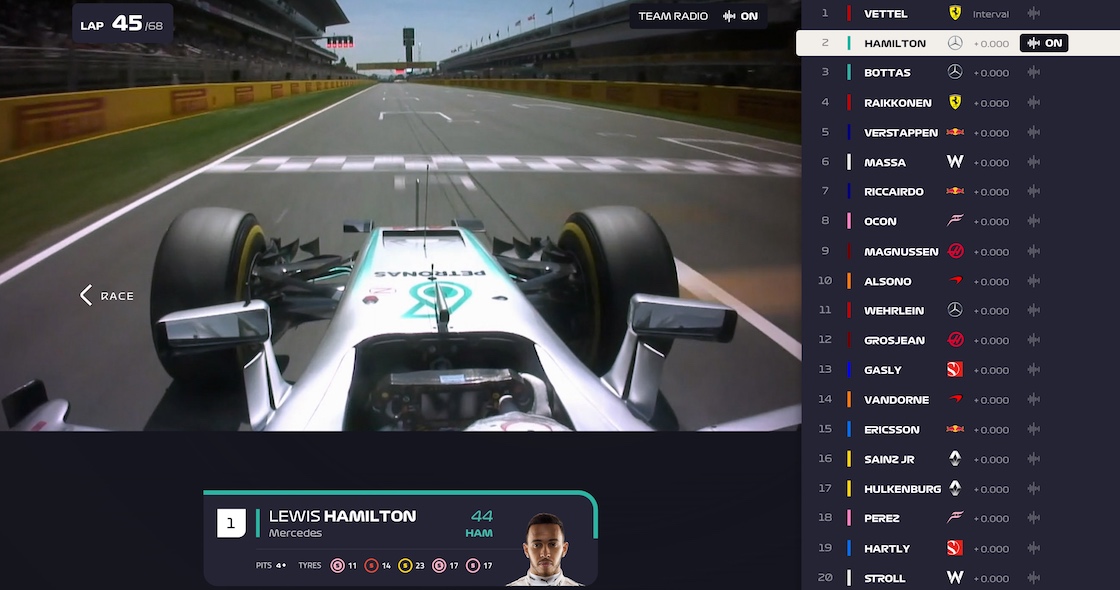Click the RACE back button label
The width and height of the screenshot is (1120, 590).
tap(117, 296)
